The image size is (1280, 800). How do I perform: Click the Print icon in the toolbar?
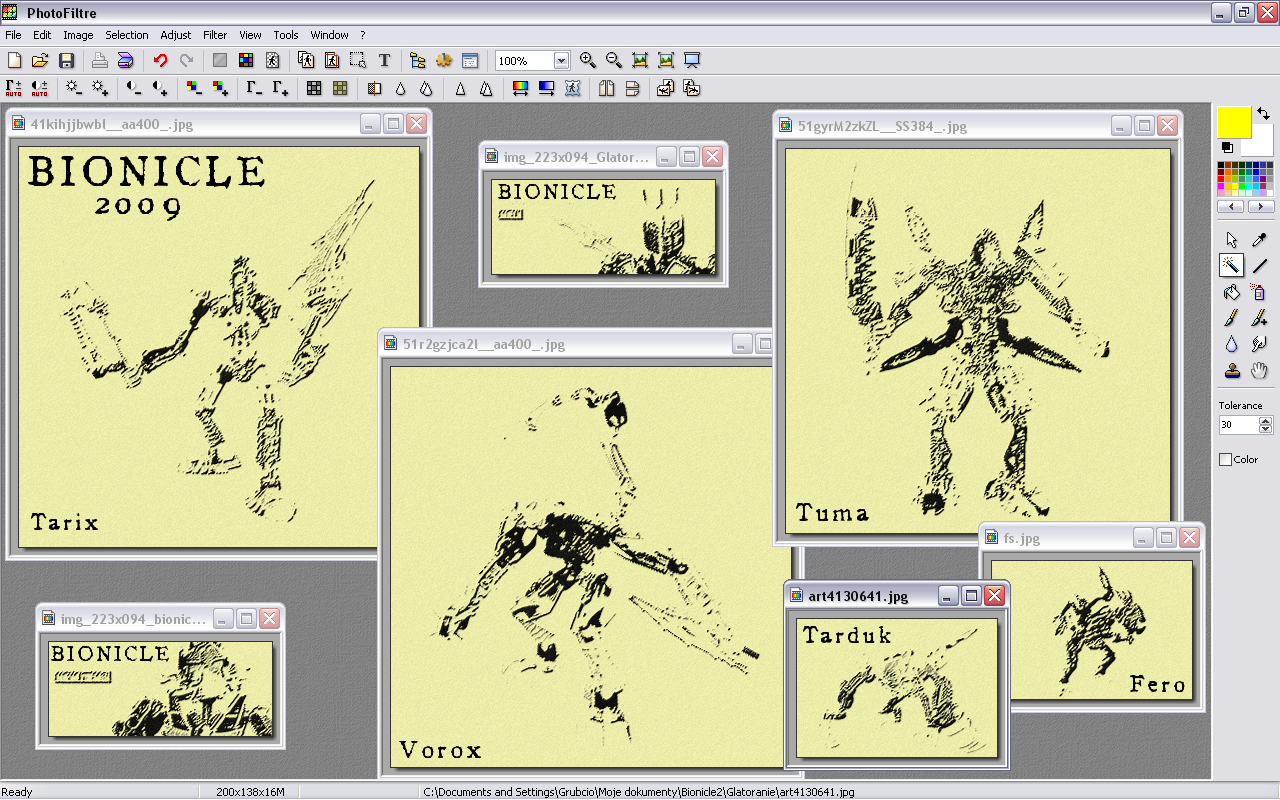coord(99,61)
